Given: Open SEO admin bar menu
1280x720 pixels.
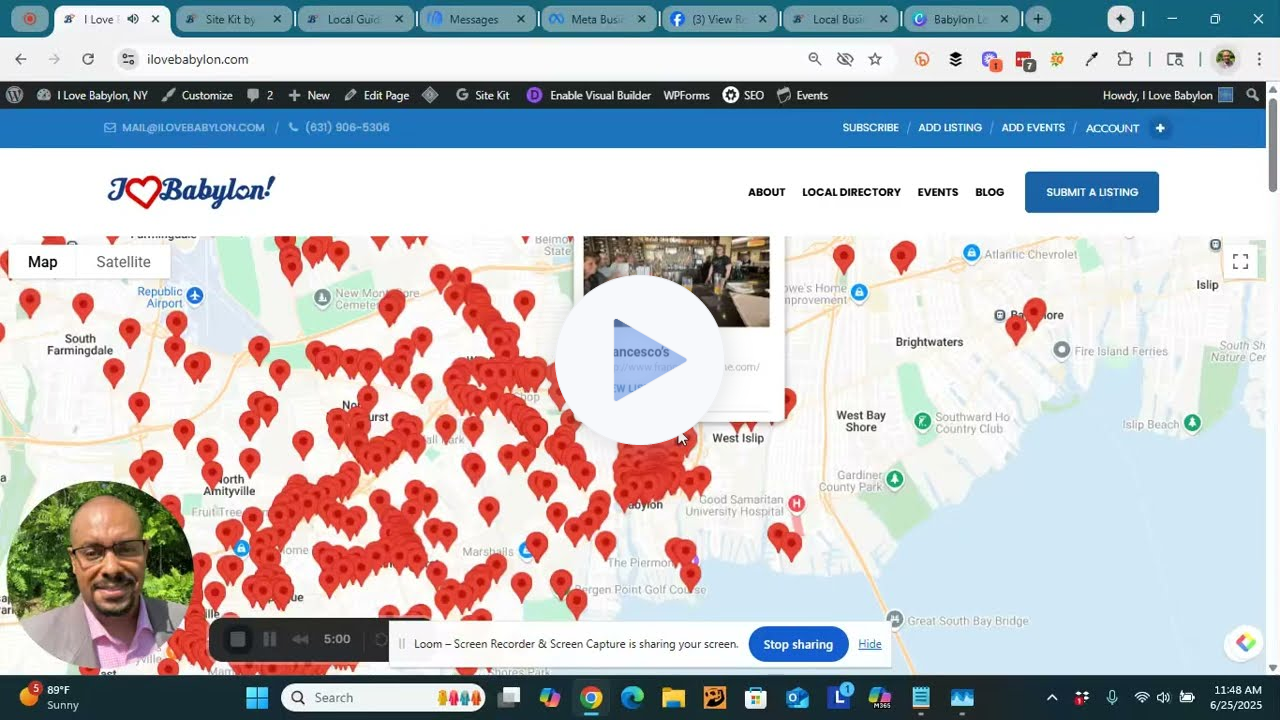Looking at the screenshot, I should pyautogui.click(x=743, y=95).
